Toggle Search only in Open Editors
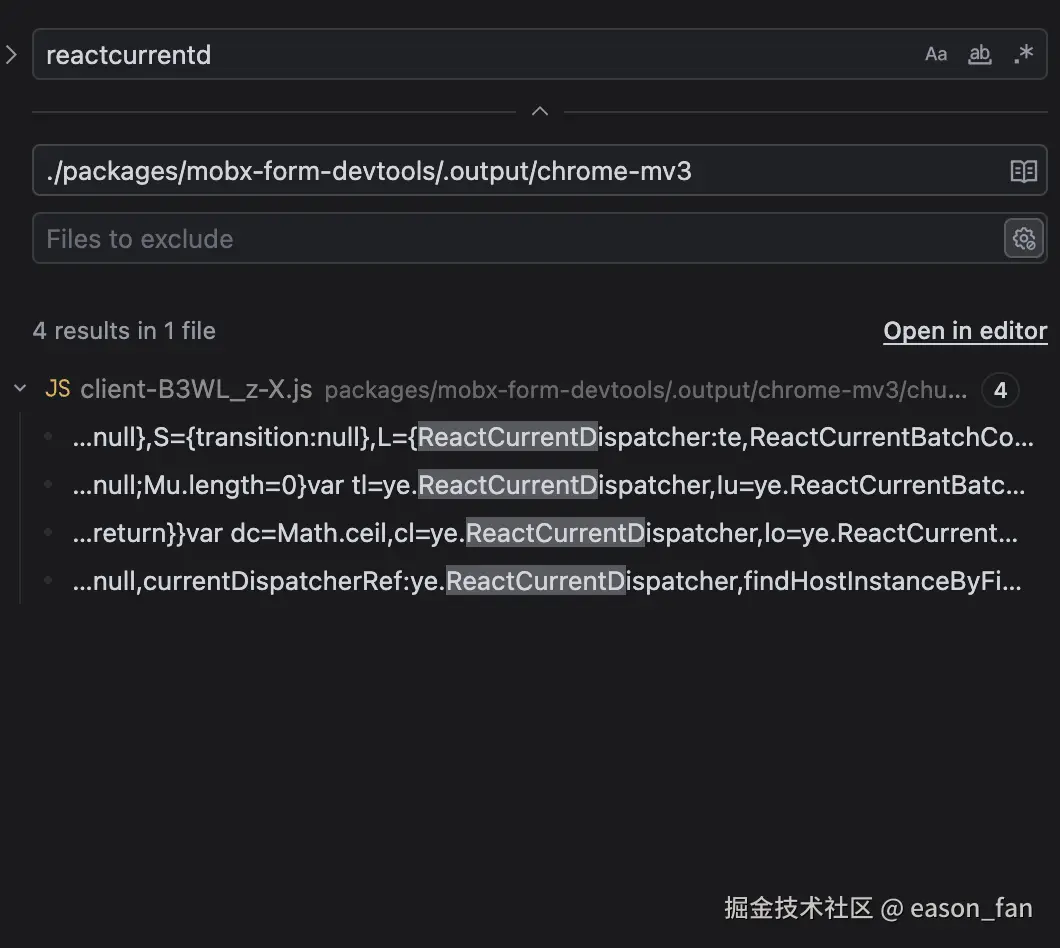The height and width of the screenshot is (948, 1060). pyautogui.click(x=1023, y=171)
